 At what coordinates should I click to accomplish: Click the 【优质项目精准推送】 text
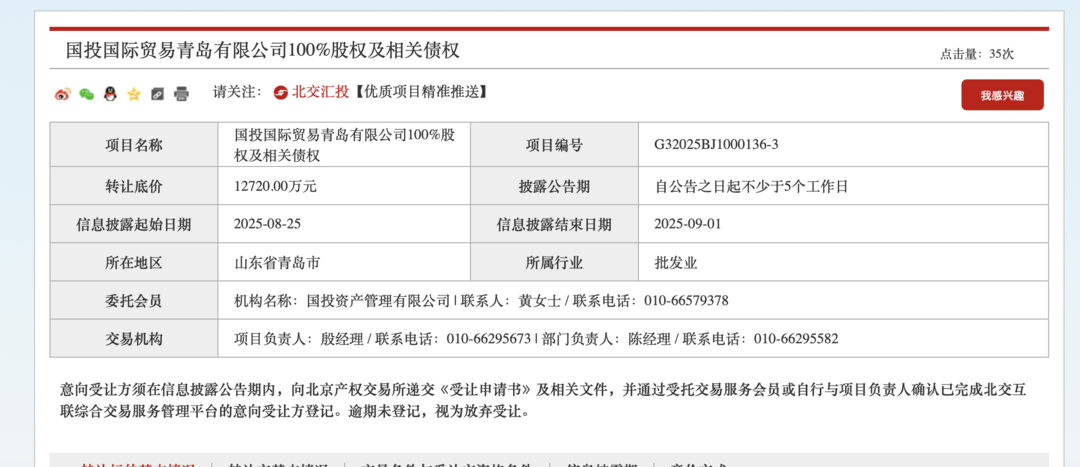coord(420,92)
